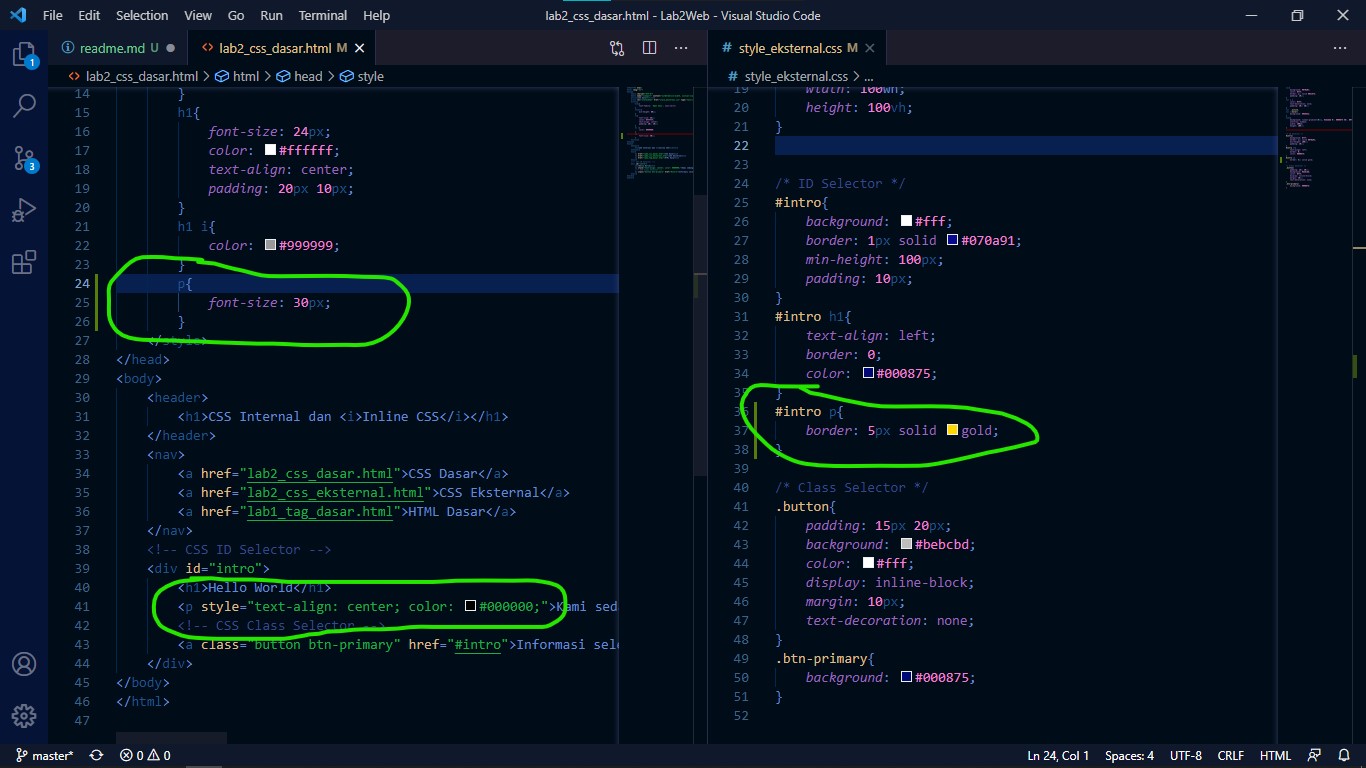Click the Synchronize Changes icon in status bar
Image resolution: width=1366 pixels, height=768 pixels.
coord(96,756)
